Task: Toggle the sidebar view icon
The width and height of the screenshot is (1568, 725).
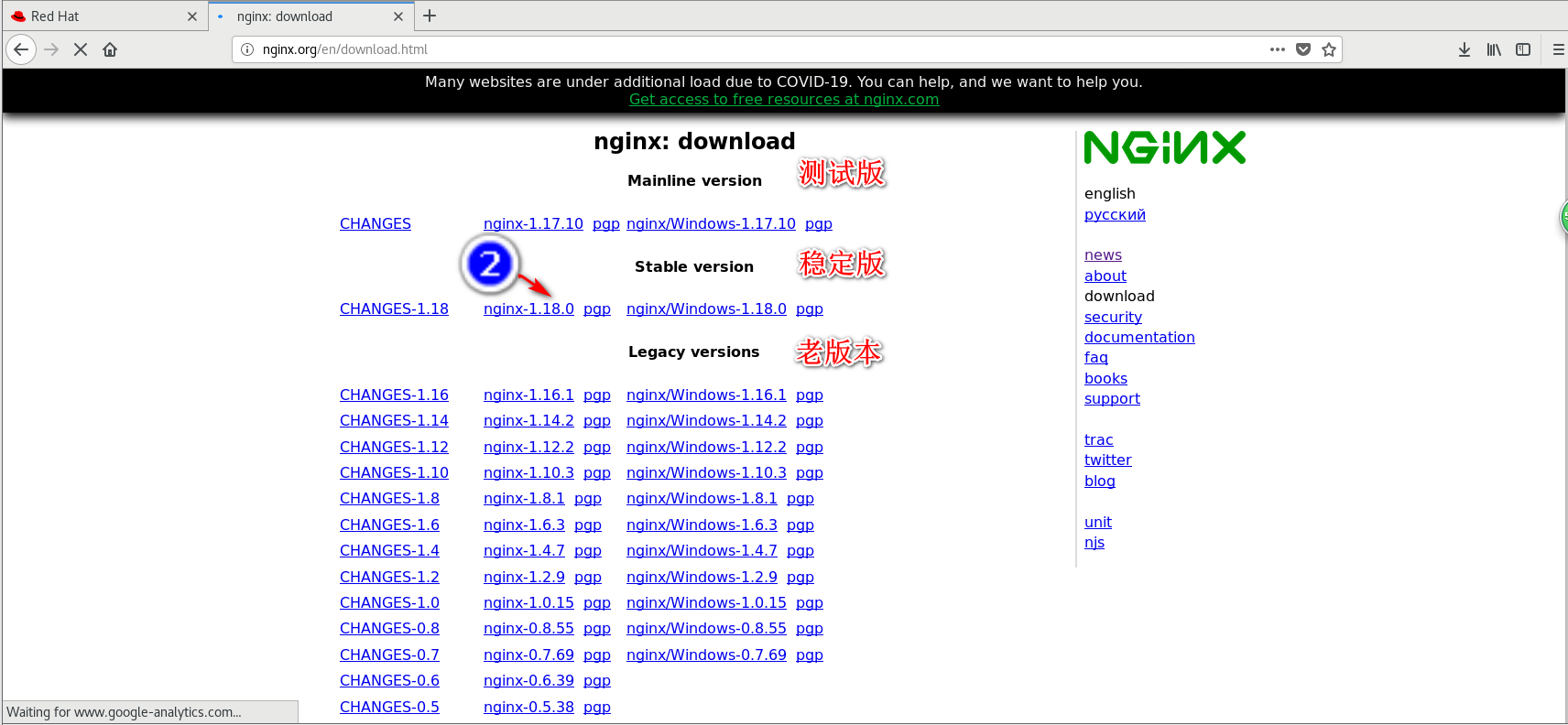Action: point(1523,49)
